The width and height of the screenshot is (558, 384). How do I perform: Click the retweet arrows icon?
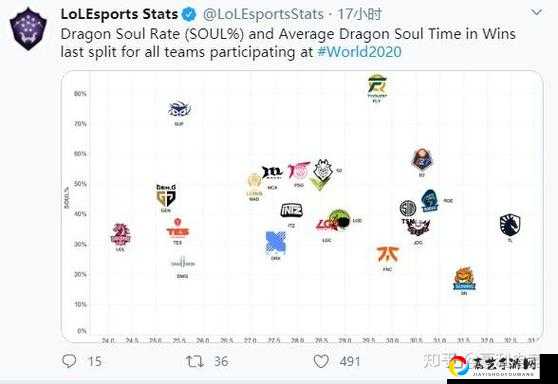point(195,362)
